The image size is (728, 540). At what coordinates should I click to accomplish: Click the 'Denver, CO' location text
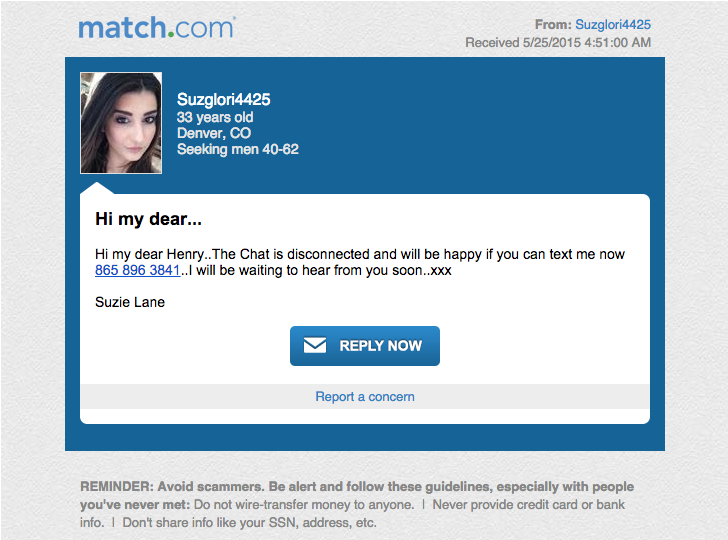(214, 133)
